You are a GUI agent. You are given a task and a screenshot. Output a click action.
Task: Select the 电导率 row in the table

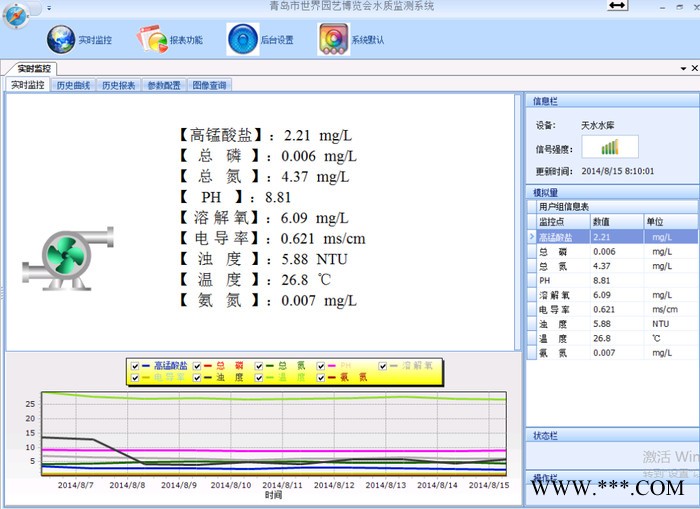(x=613, y=309)
